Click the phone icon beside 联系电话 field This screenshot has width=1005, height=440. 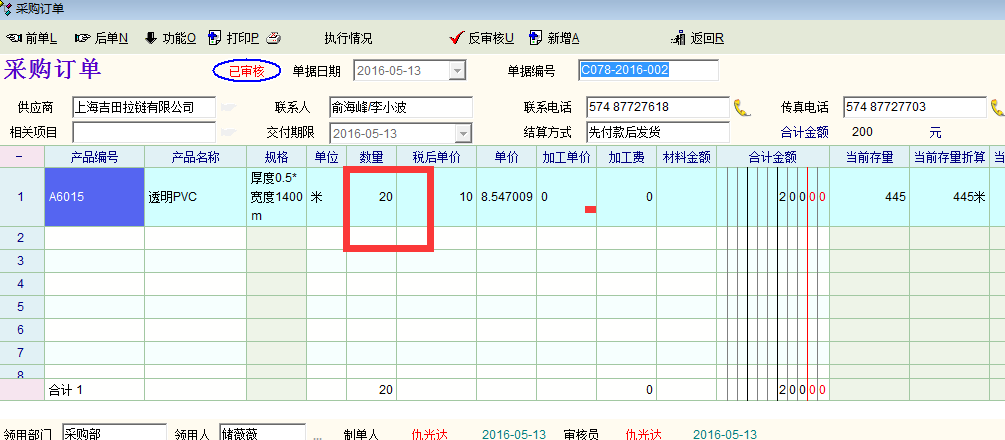(x=742, y=107)
